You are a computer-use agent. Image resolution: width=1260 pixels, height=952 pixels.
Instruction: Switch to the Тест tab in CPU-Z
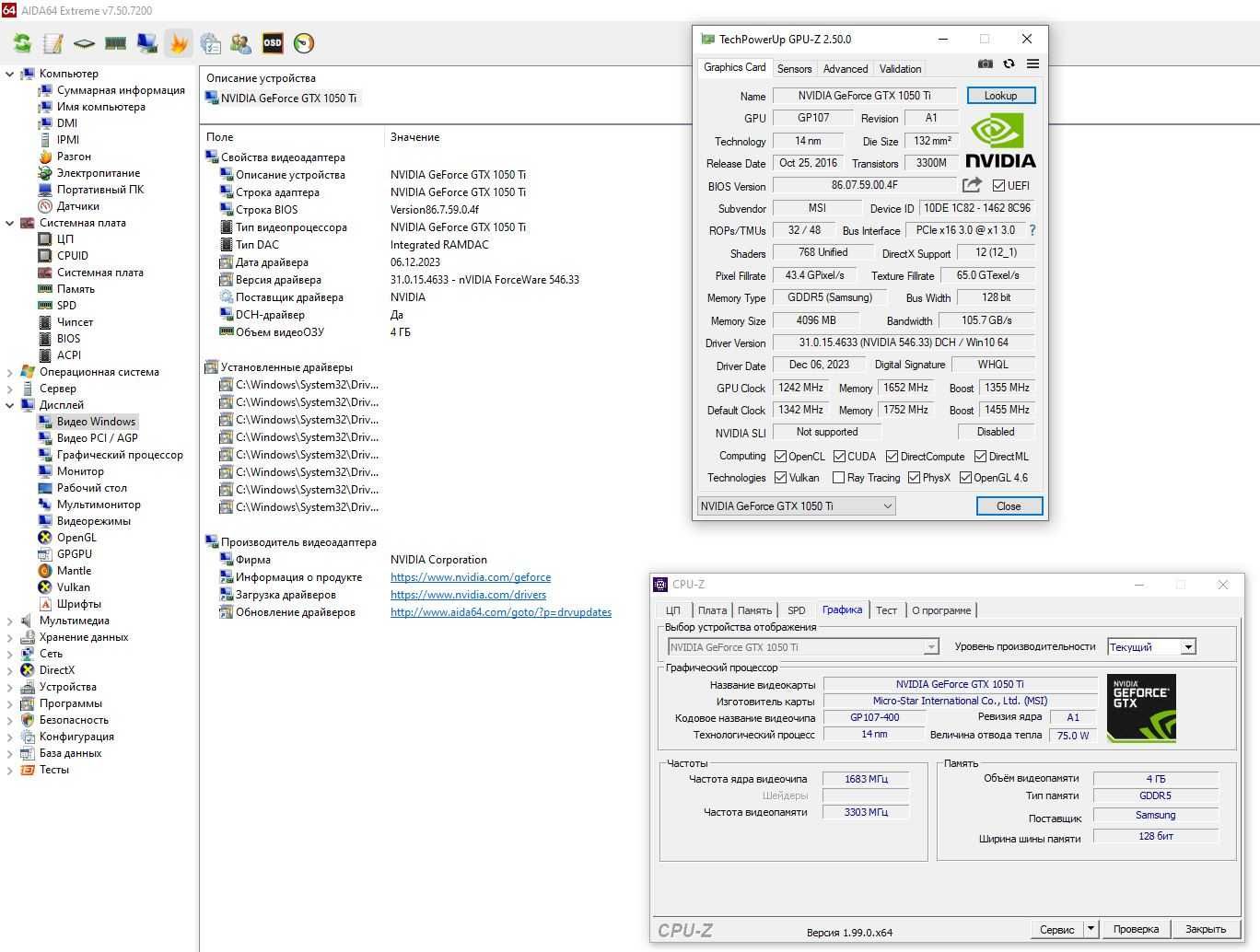pyautogui.click(x=886, y=610)
